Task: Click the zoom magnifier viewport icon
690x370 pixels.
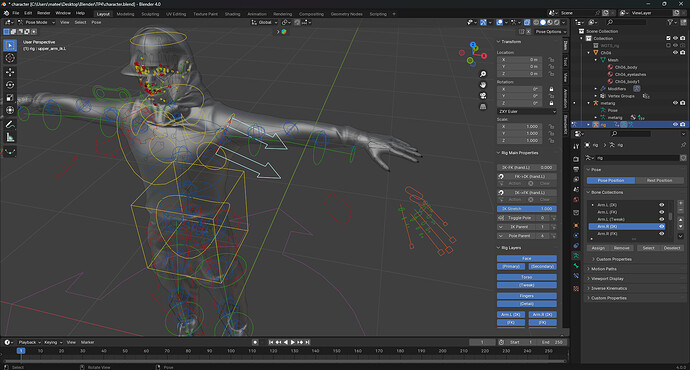Action: pyautogui.click(x=483, y=74)
